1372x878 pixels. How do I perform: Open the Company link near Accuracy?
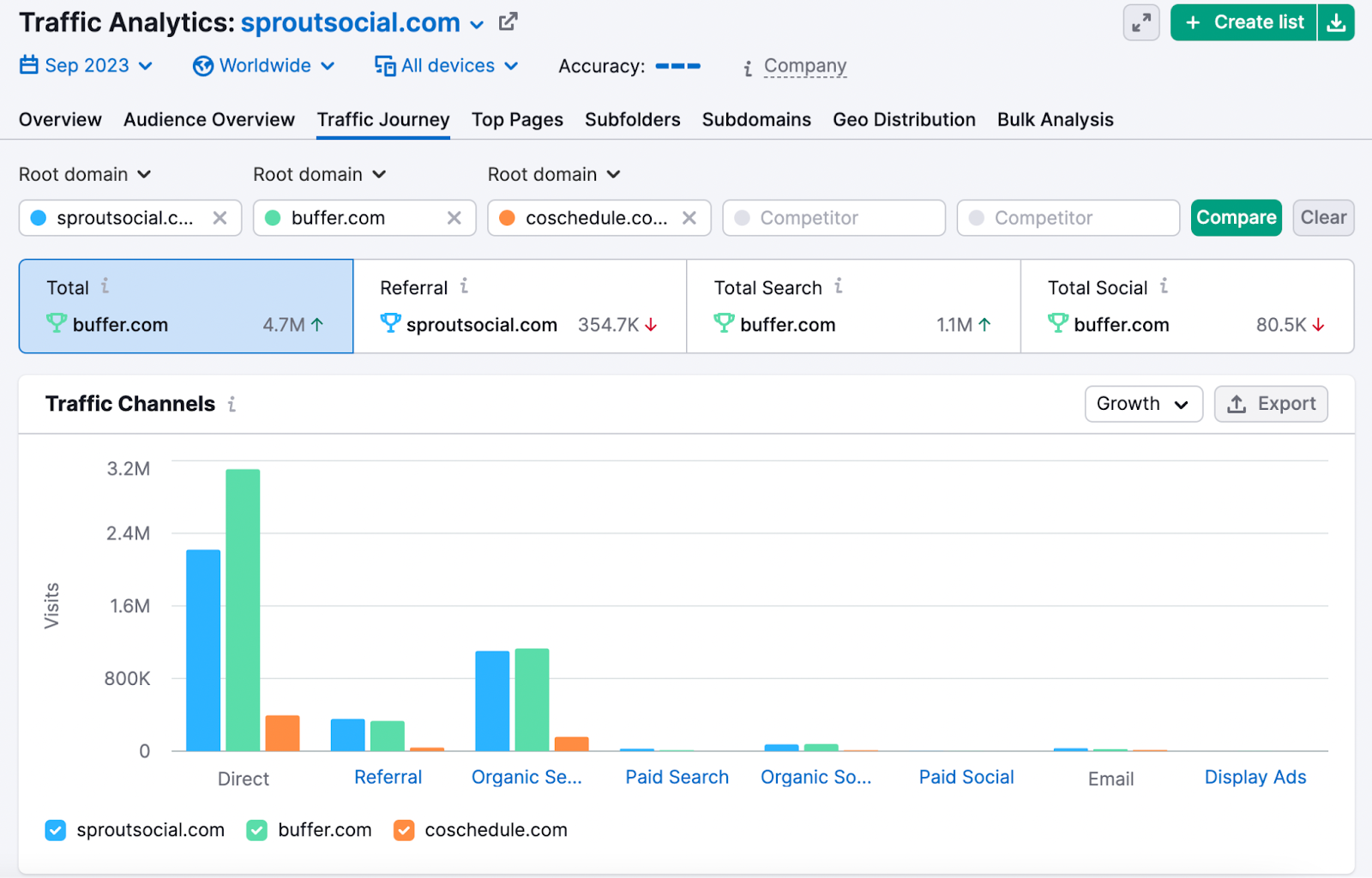coord(804,65)
